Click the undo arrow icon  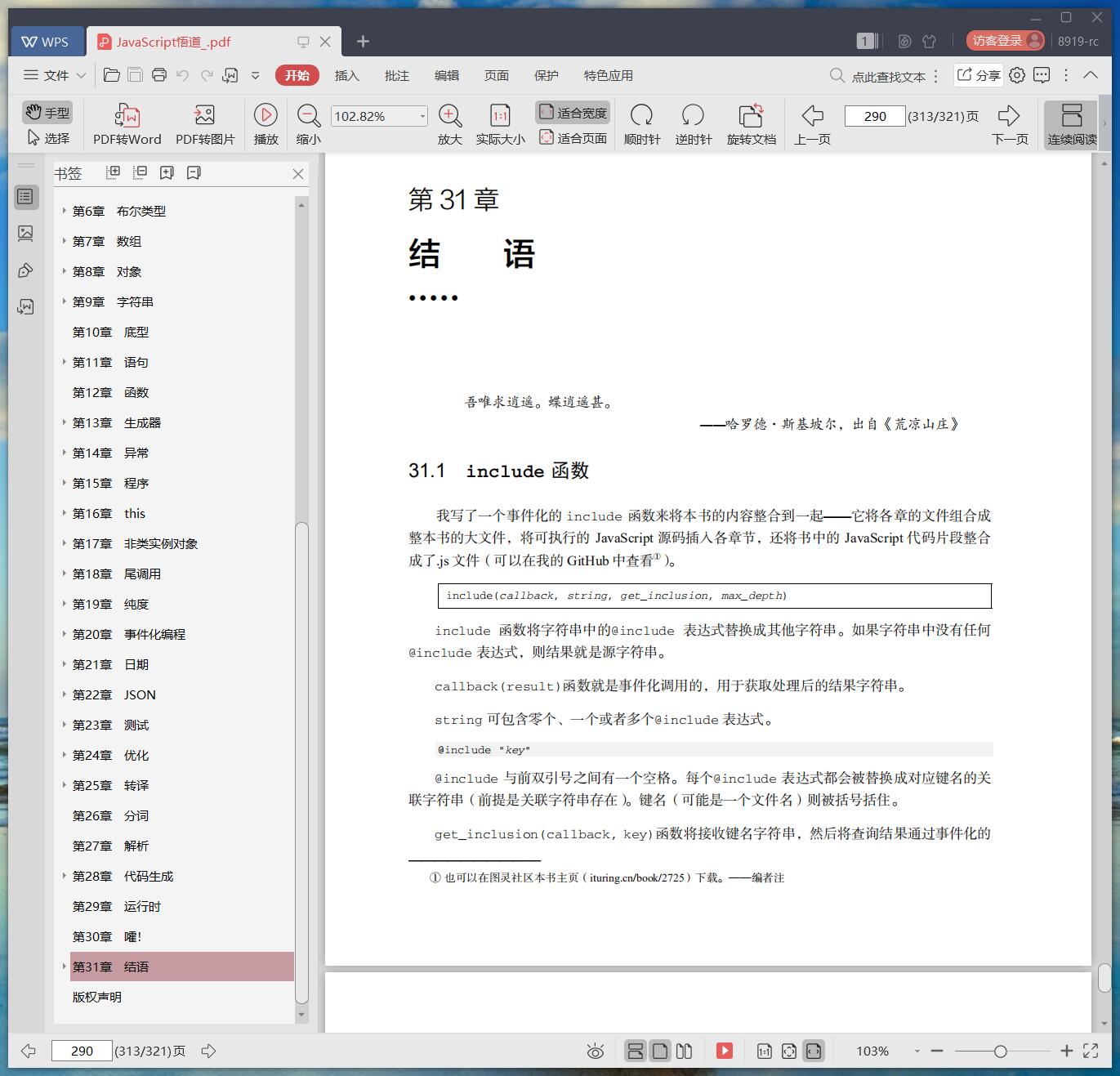(x=183, y=75)
